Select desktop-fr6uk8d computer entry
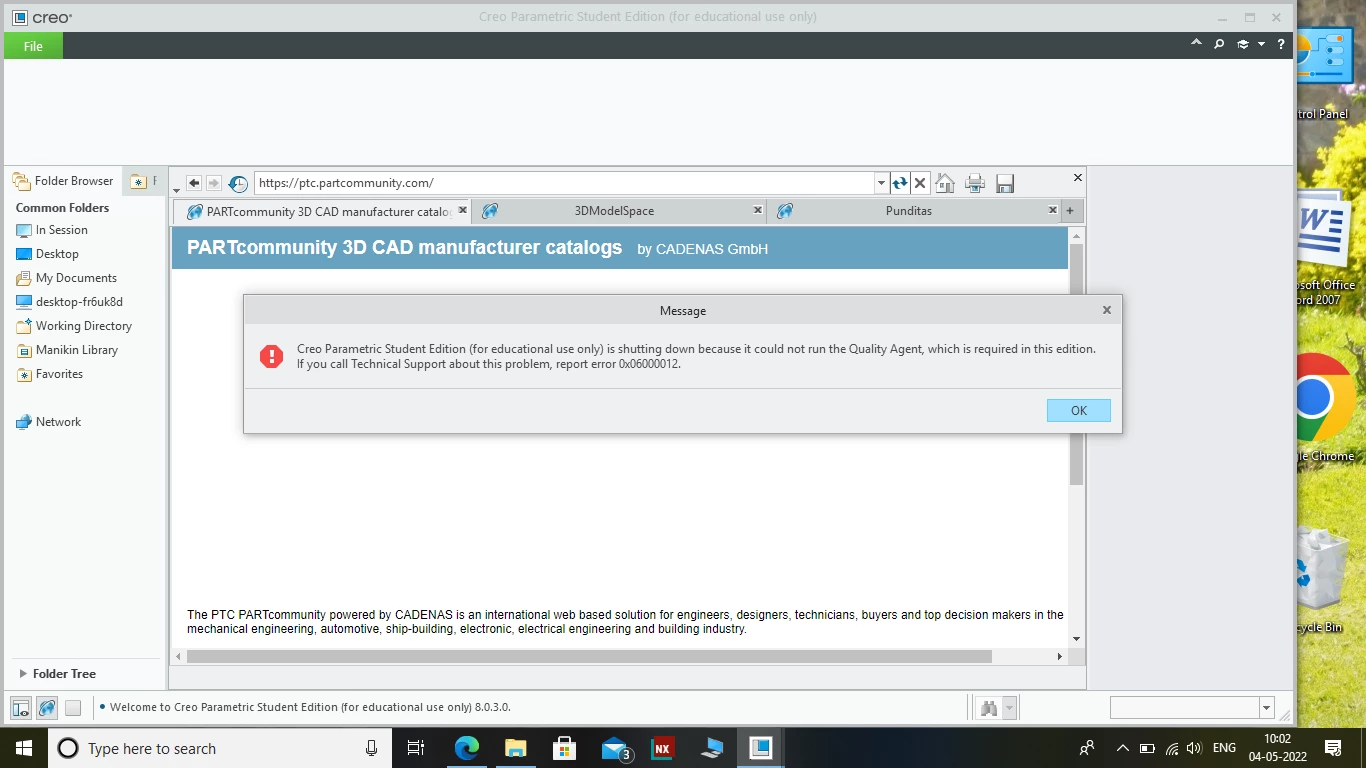The width and height of the screenshot is (1366, 768). tap(69, 302)
